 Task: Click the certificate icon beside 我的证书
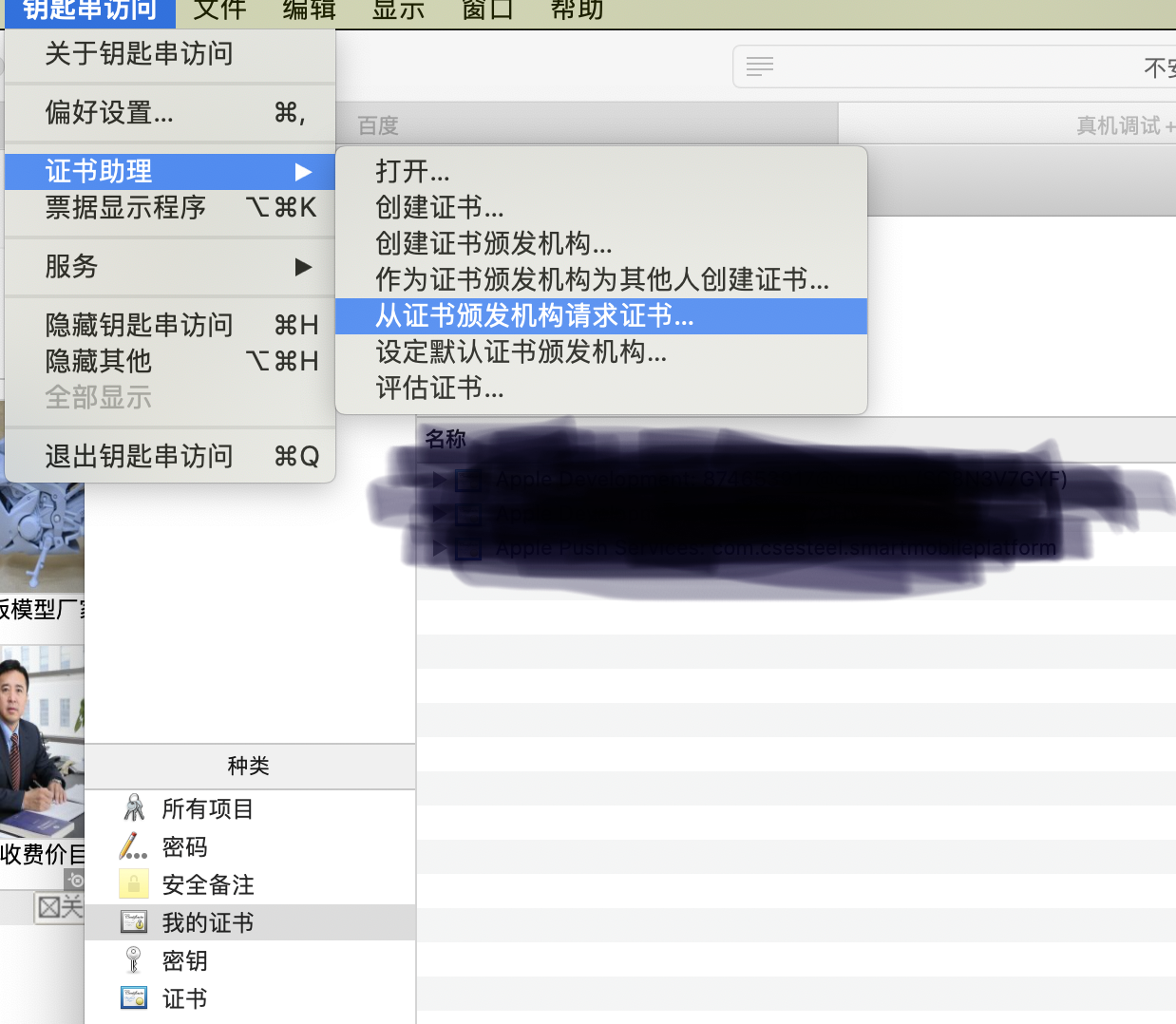(133, 921)
